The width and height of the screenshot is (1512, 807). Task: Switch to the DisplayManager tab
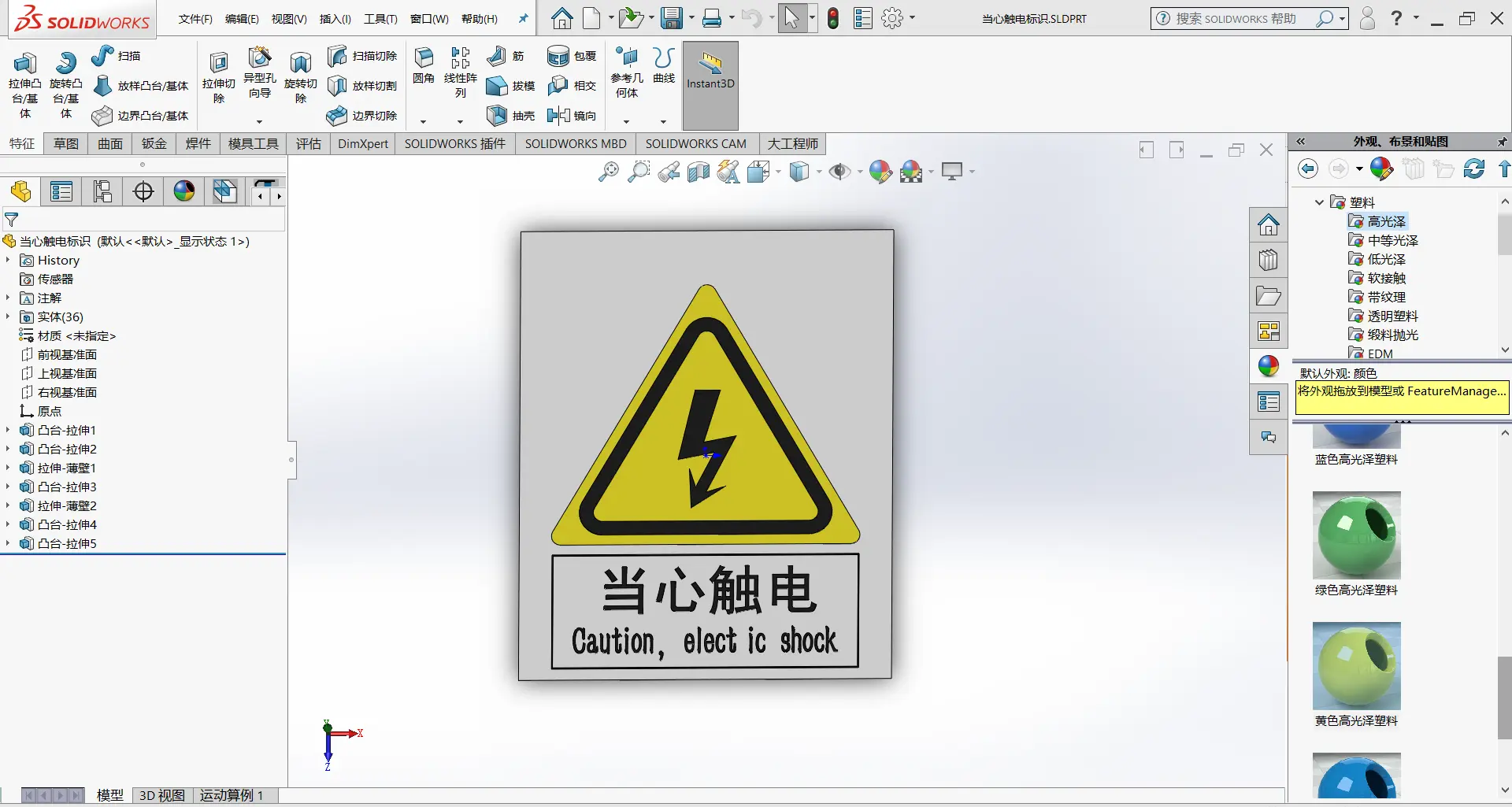[184, 191]
